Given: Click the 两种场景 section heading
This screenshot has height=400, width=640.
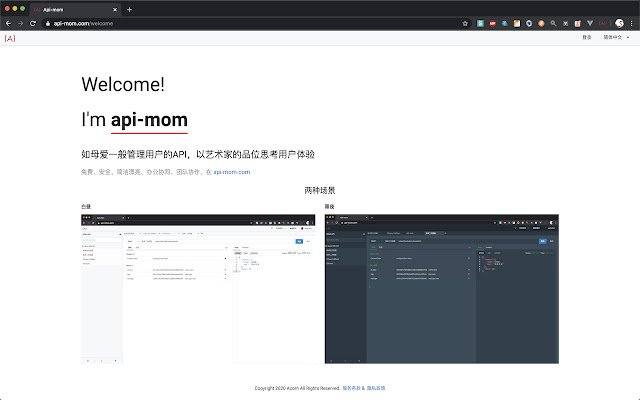Looking at the screenshot, I should pyautogui.click(x=320, y=190).
